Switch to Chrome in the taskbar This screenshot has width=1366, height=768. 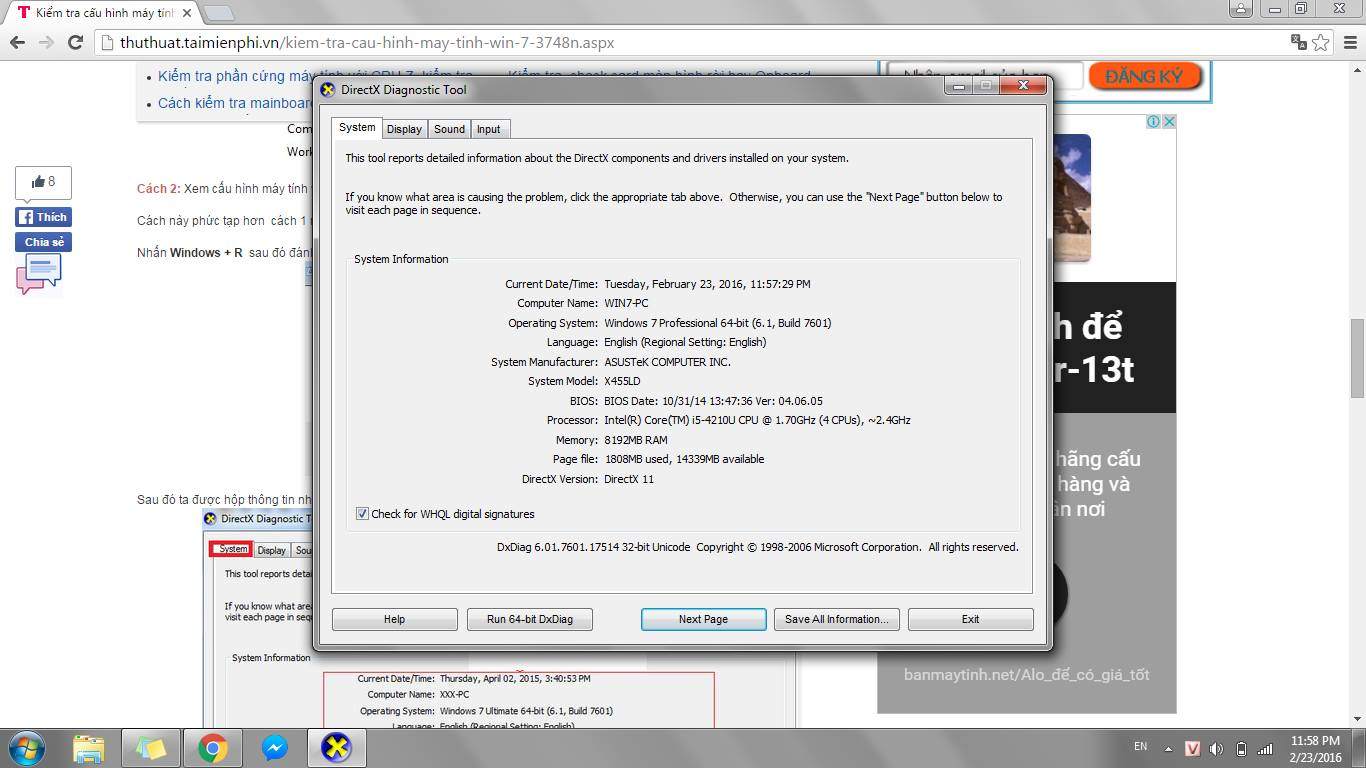[x=213, y=748]
